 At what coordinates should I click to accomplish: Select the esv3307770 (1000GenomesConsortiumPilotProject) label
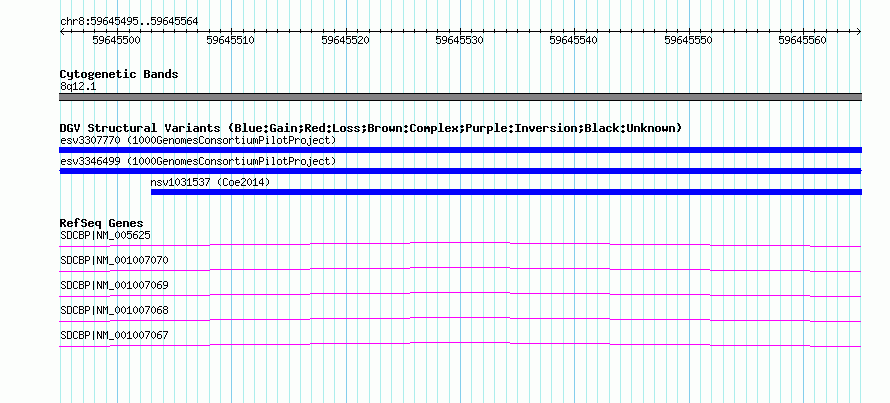[198, 140]
